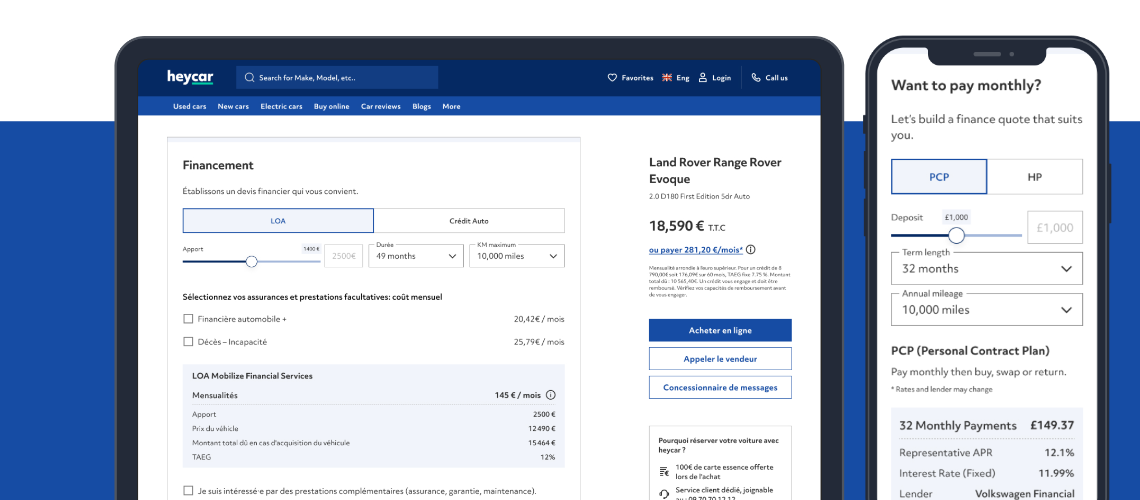Open the New cars menu

[x=233, y=106]
